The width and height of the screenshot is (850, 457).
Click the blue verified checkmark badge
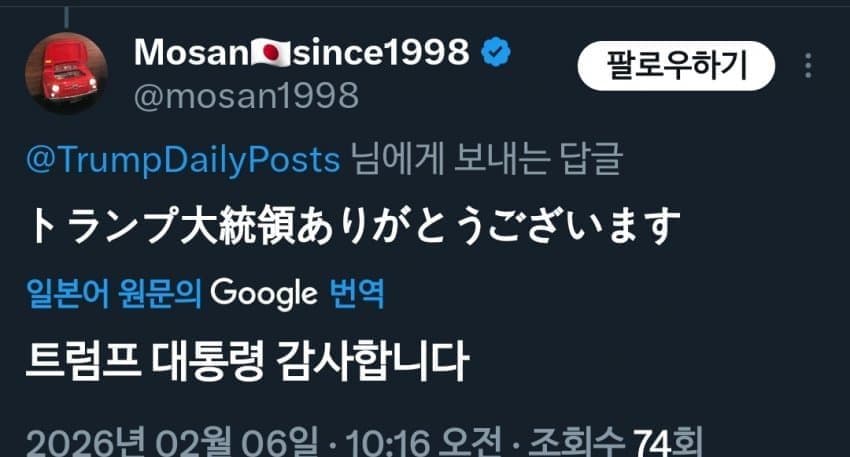[x=497, y=54]
